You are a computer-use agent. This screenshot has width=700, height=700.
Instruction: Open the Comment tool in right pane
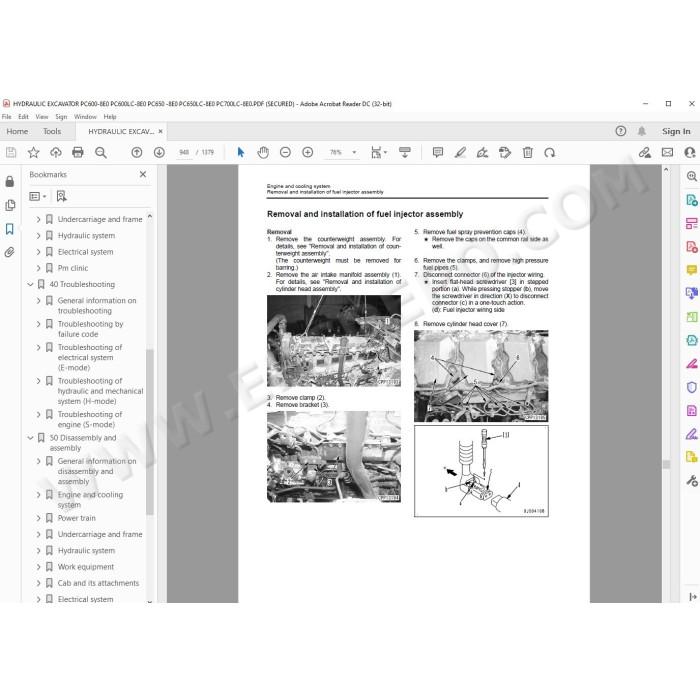pyautogui.click(x=692, y=270)
